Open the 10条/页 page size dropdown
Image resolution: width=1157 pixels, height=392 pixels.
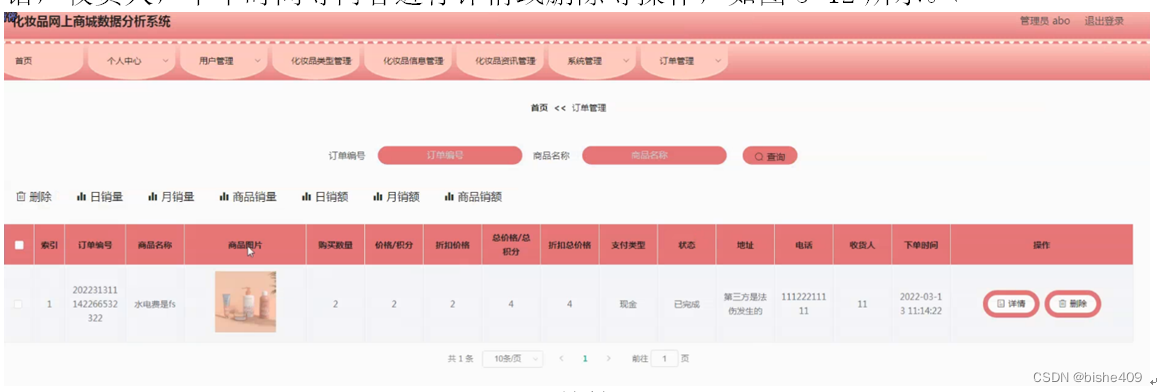[513, 359]
